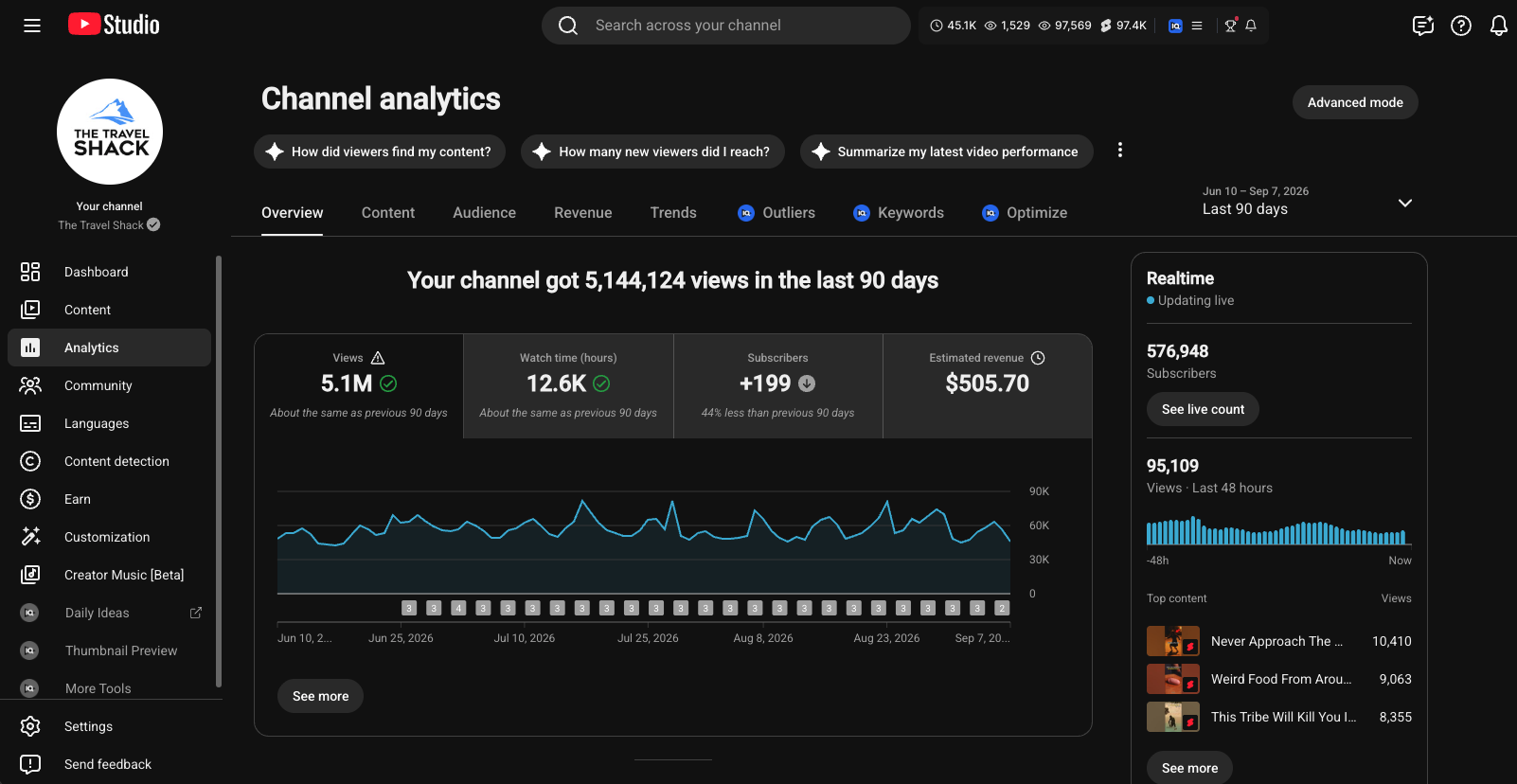Viewport: 1517px width, 784px height.
Task: Open Content detection copyright icon
Action: click(30, 461)
